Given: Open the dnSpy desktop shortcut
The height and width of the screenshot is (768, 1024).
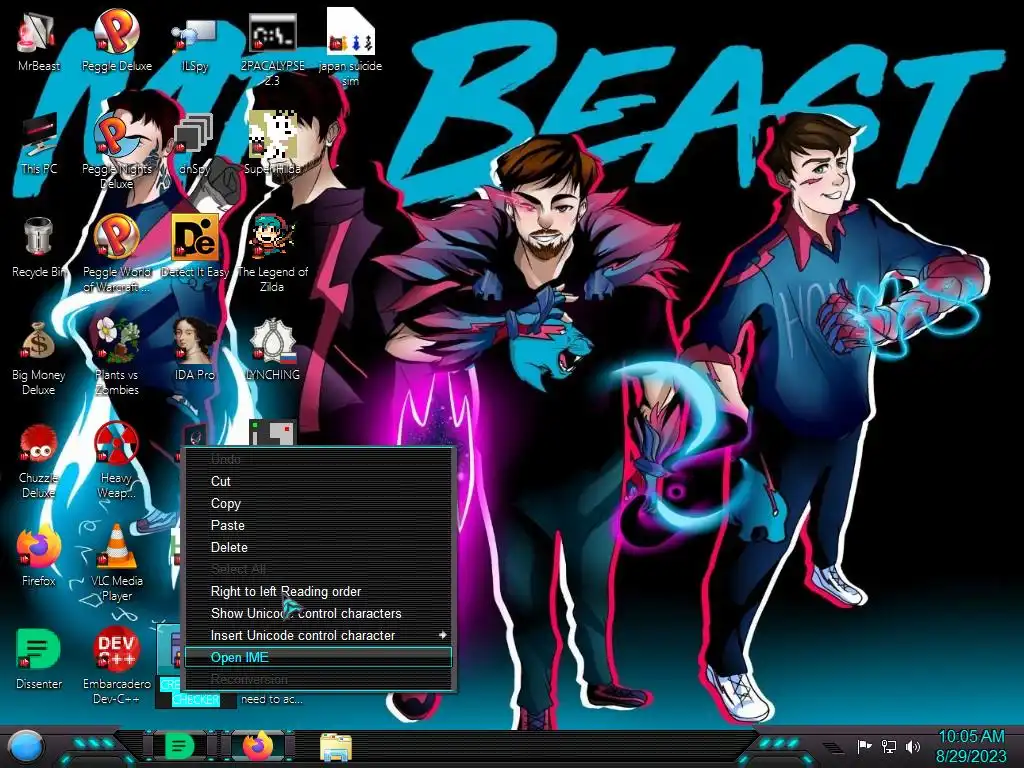Looking at the screenshot, I should point(195,145).
